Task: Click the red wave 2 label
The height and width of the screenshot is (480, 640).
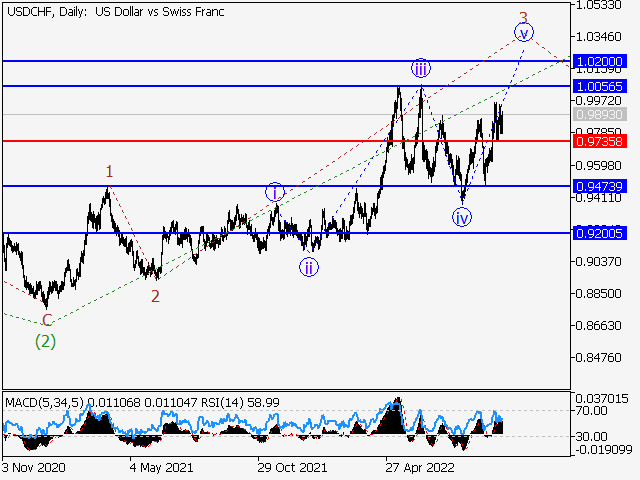Action: (x=155, y=296)
